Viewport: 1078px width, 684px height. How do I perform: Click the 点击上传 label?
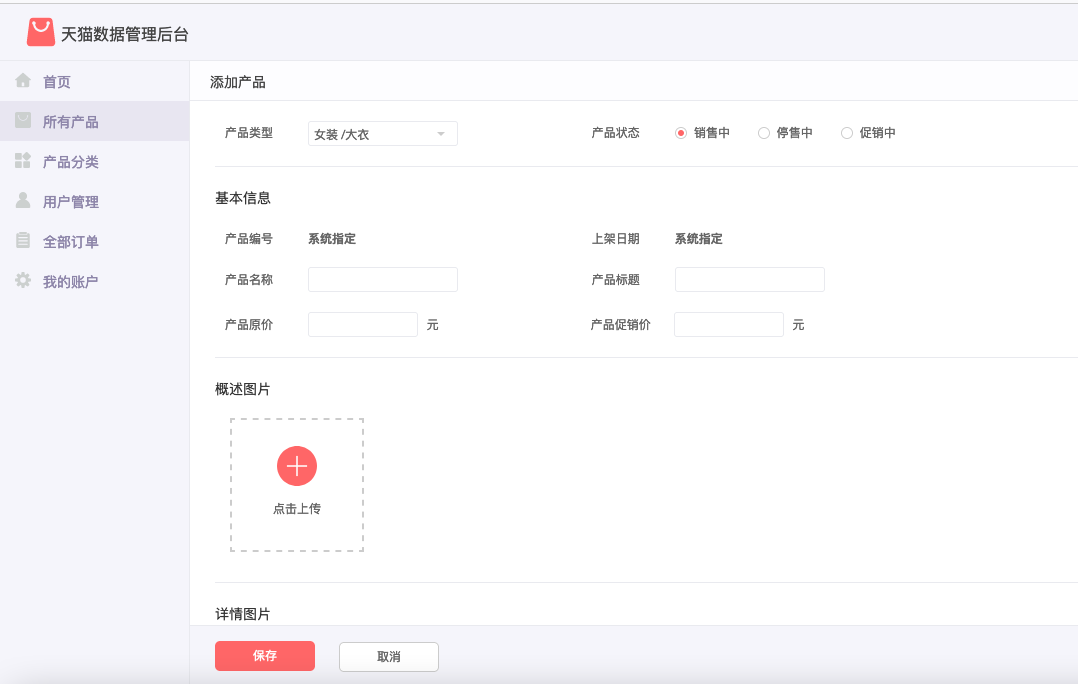tap(297, 509)
